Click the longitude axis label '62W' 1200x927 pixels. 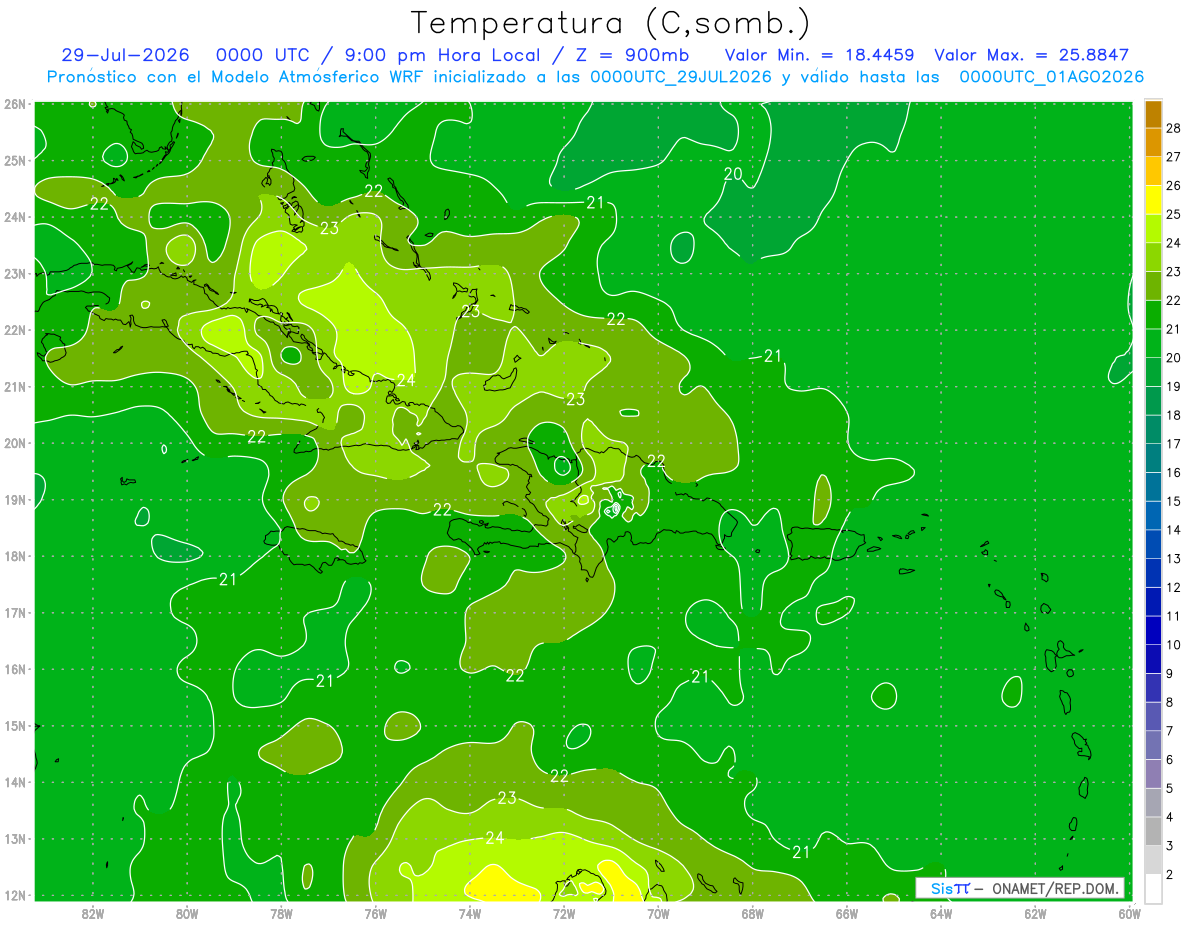(x=1035, y=913)
